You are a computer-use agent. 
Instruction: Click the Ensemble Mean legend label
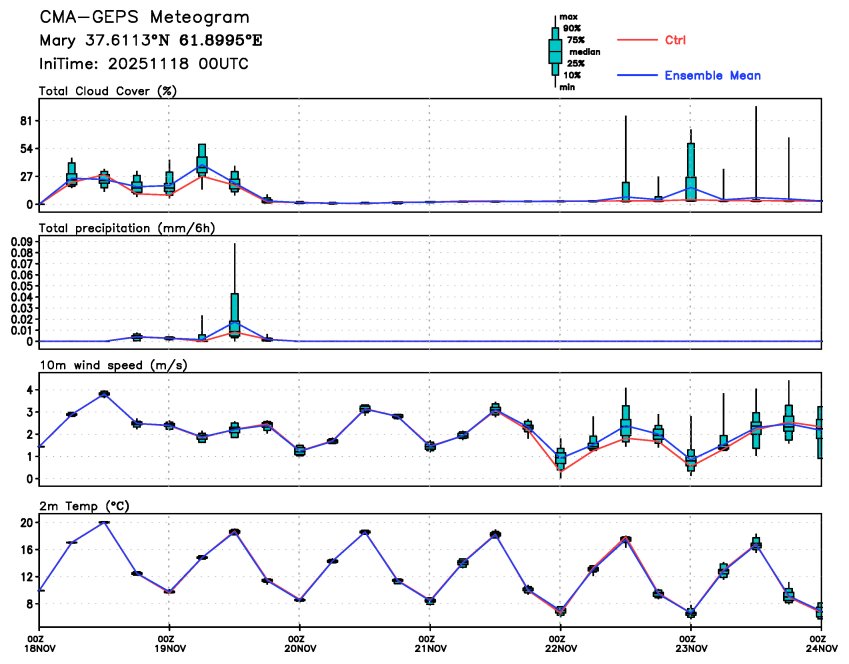[713, 75]
